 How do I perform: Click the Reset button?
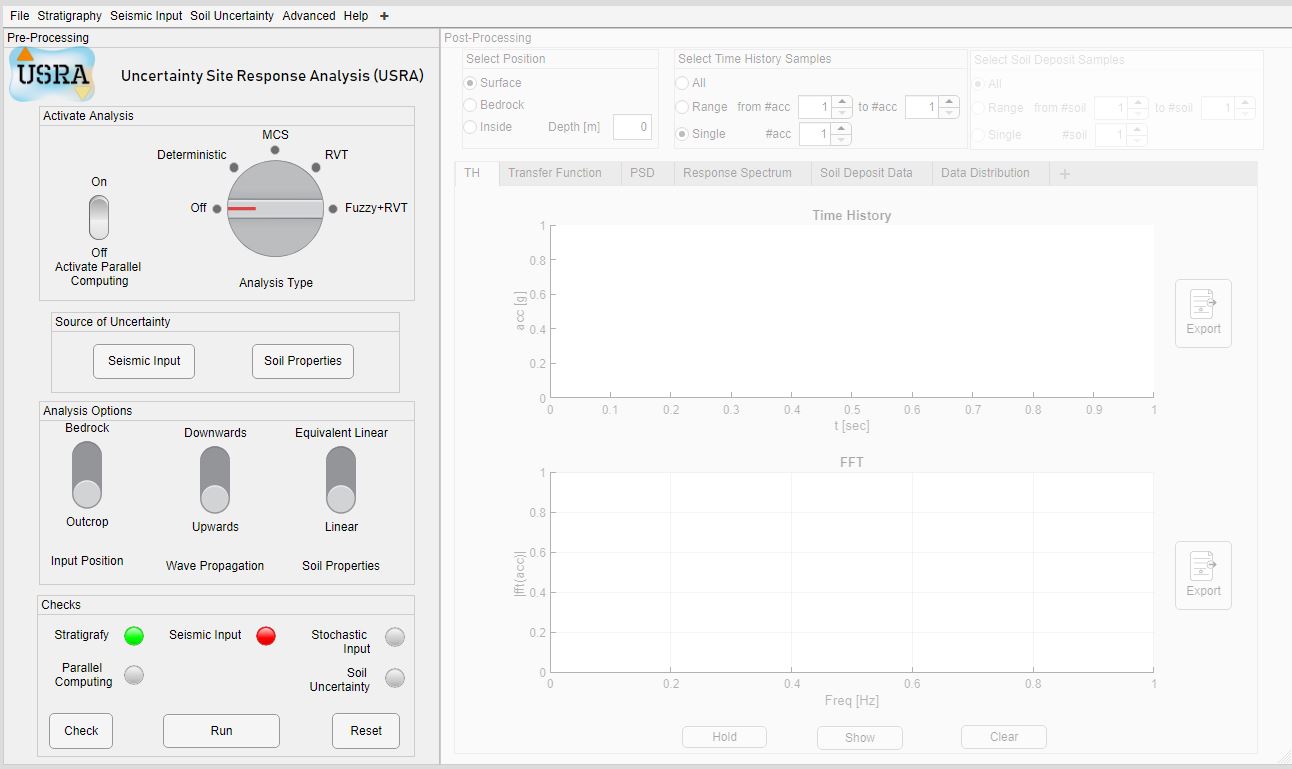tap(366, 731)
